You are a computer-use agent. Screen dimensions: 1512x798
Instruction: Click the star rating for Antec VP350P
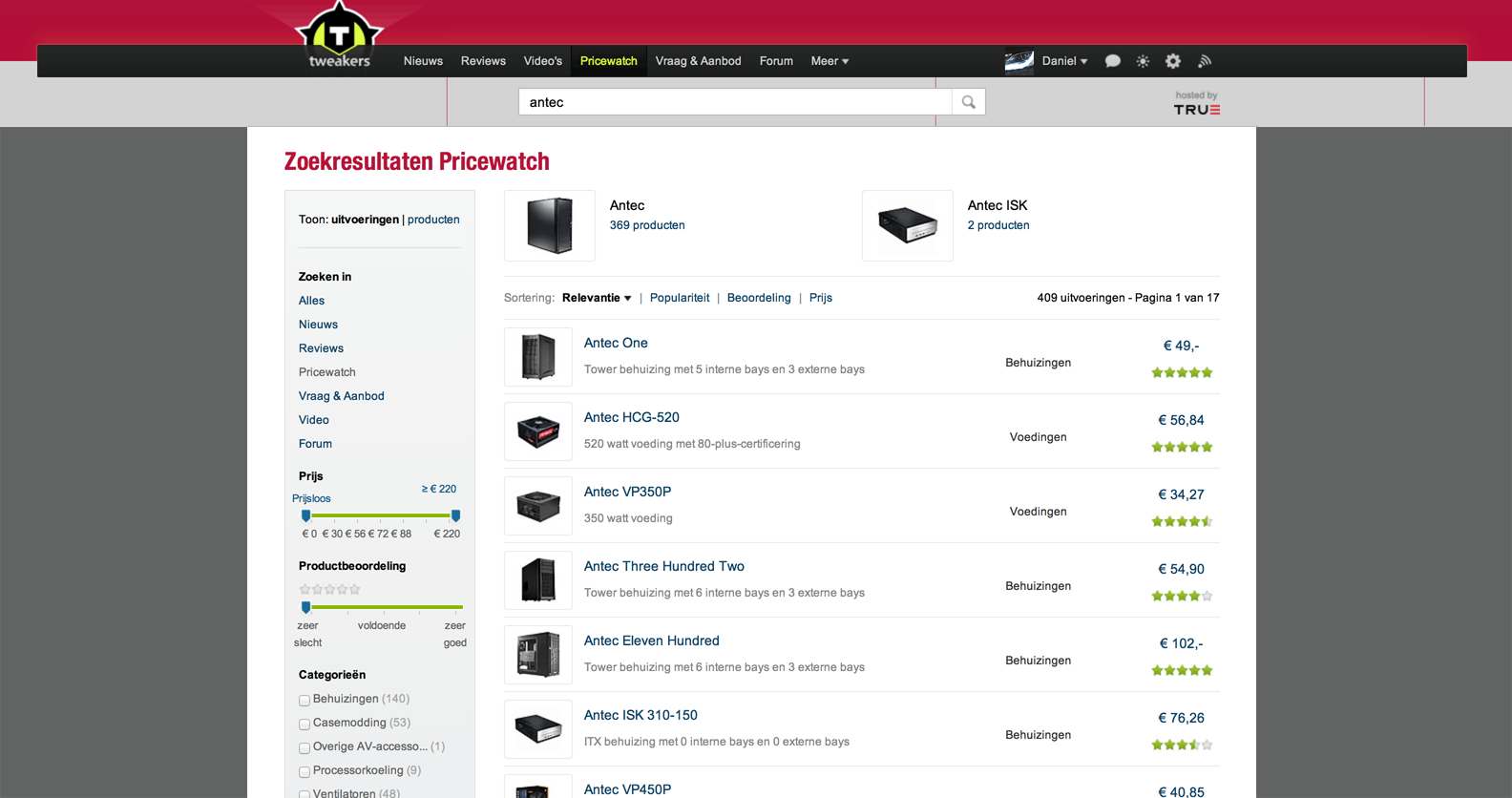tap(1182, 521)
